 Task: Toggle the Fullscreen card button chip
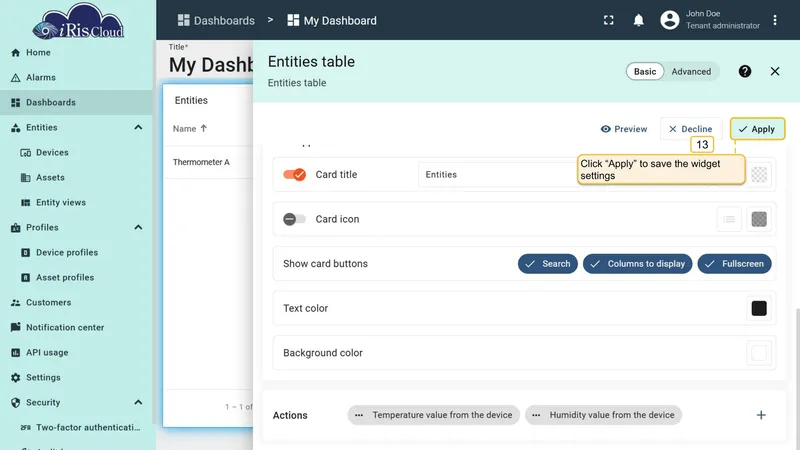tap(734, 264)
